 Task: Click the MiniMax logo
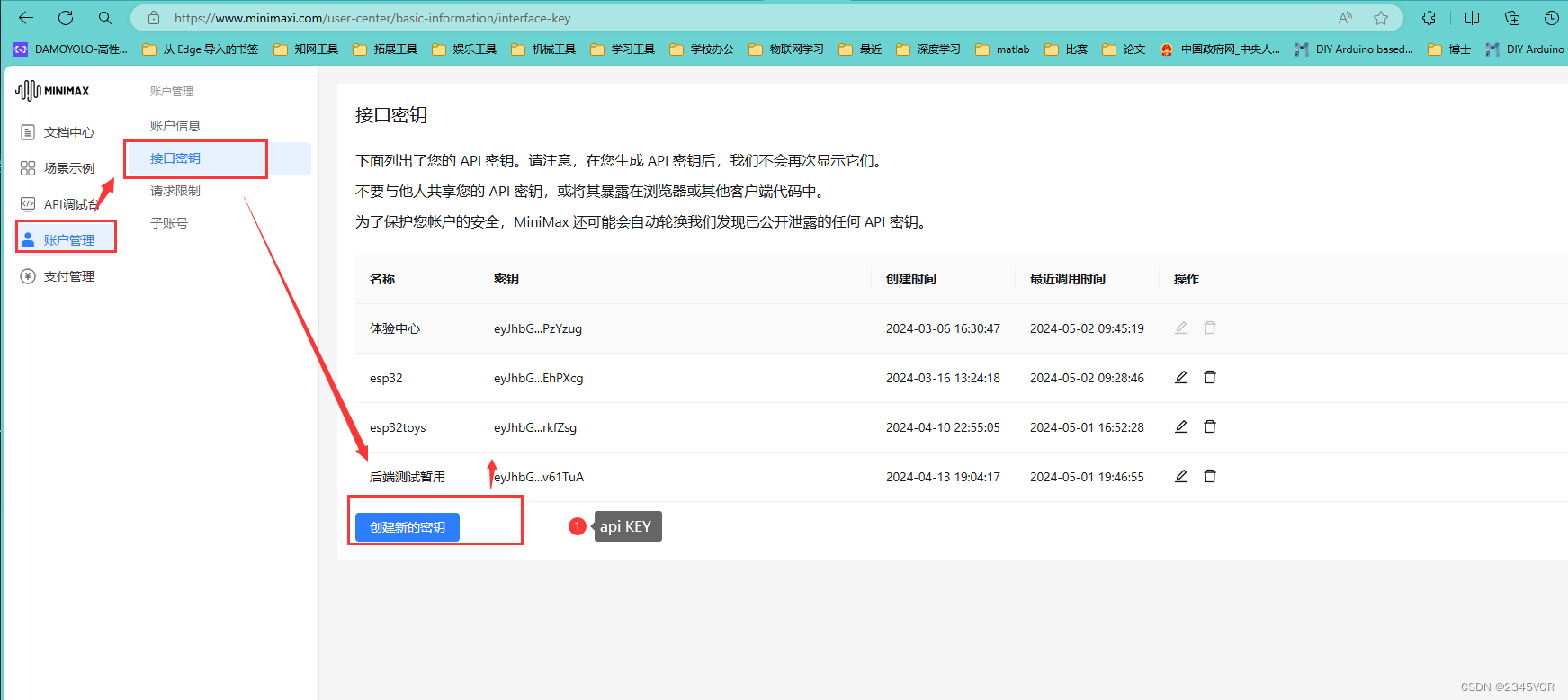click(x=52, y=90)
